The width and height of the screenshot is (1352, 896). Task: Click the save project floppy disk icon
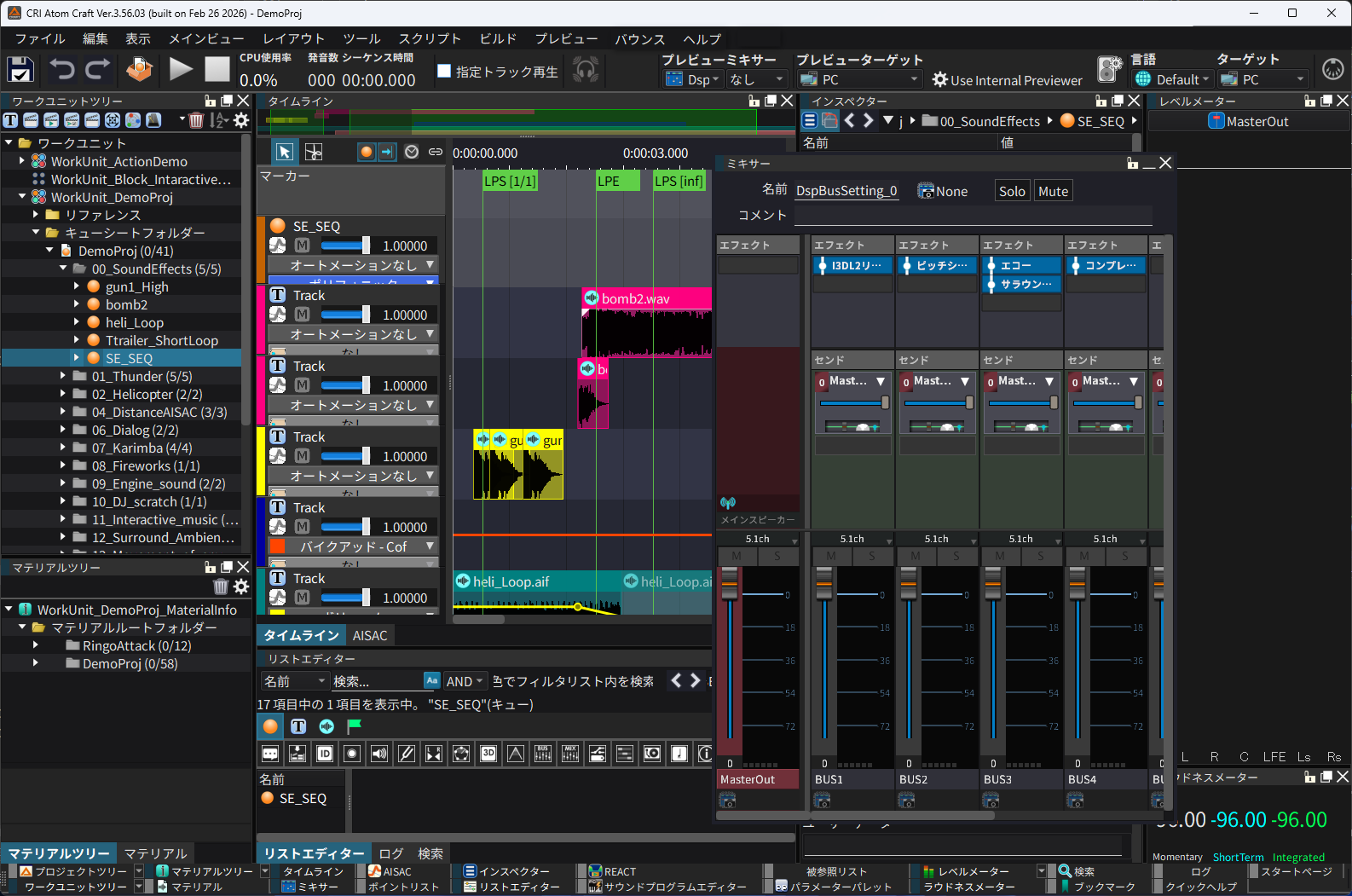click(x=20, y=70)
